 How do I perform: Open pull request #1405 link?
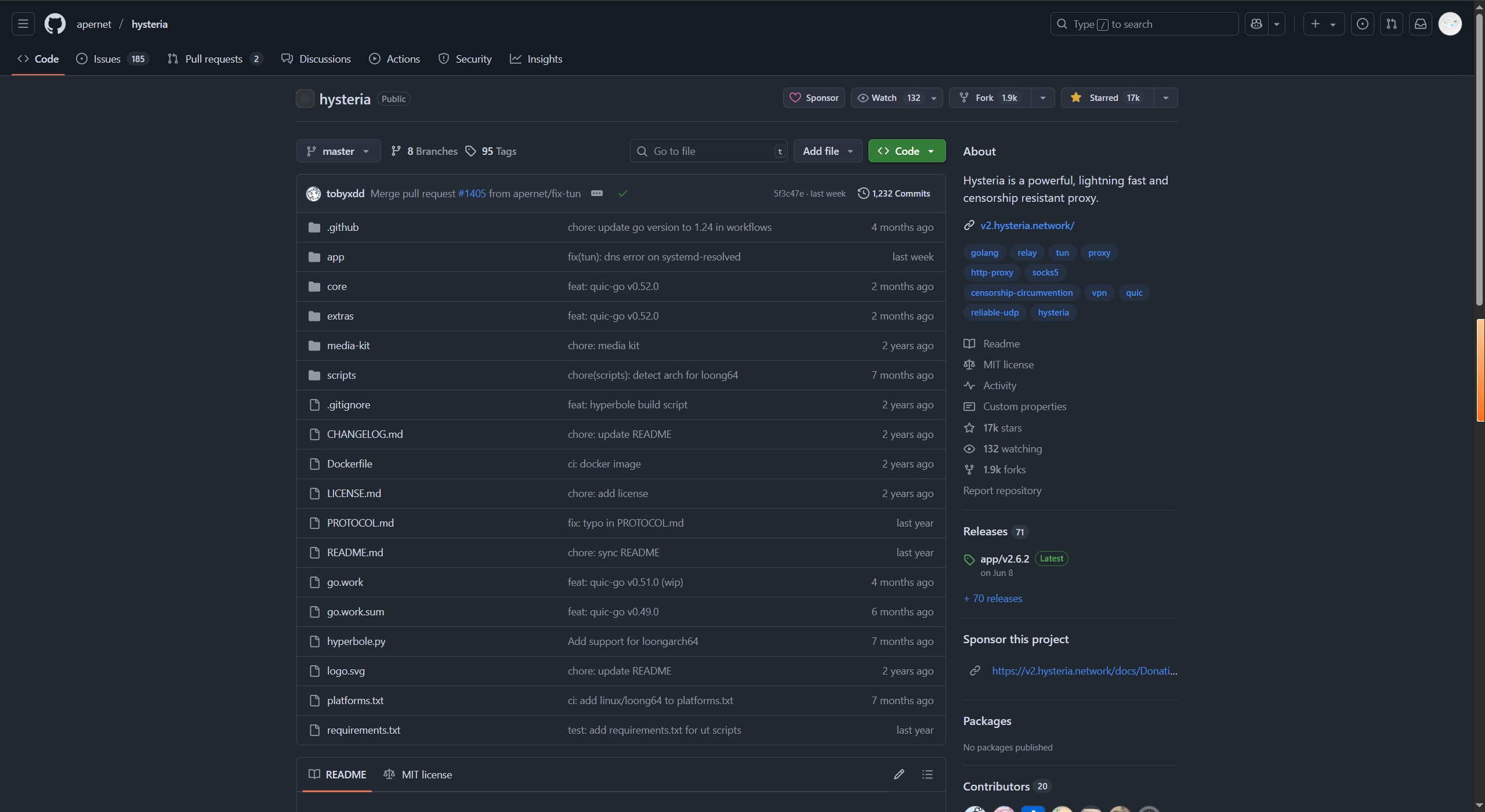pos(472,194)
